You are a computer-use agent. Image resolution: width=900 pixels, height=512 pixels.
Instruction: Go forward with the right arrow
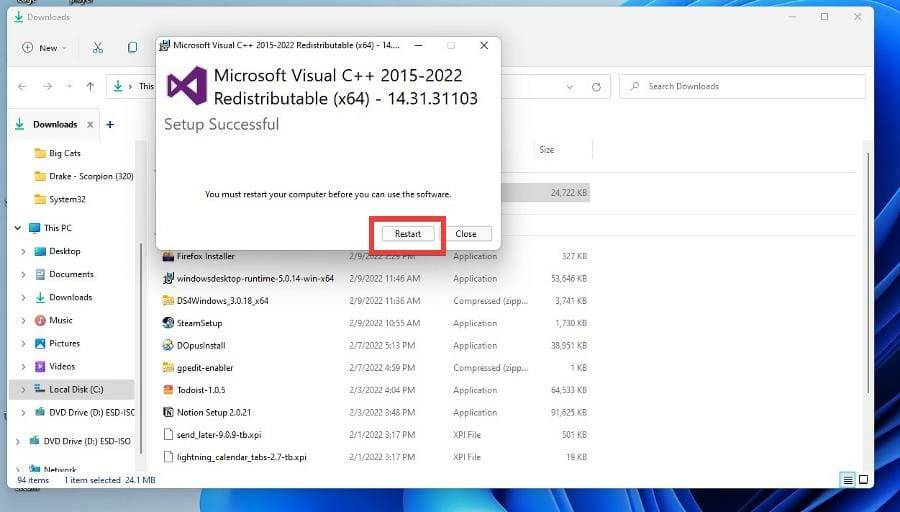click(48, 86)
